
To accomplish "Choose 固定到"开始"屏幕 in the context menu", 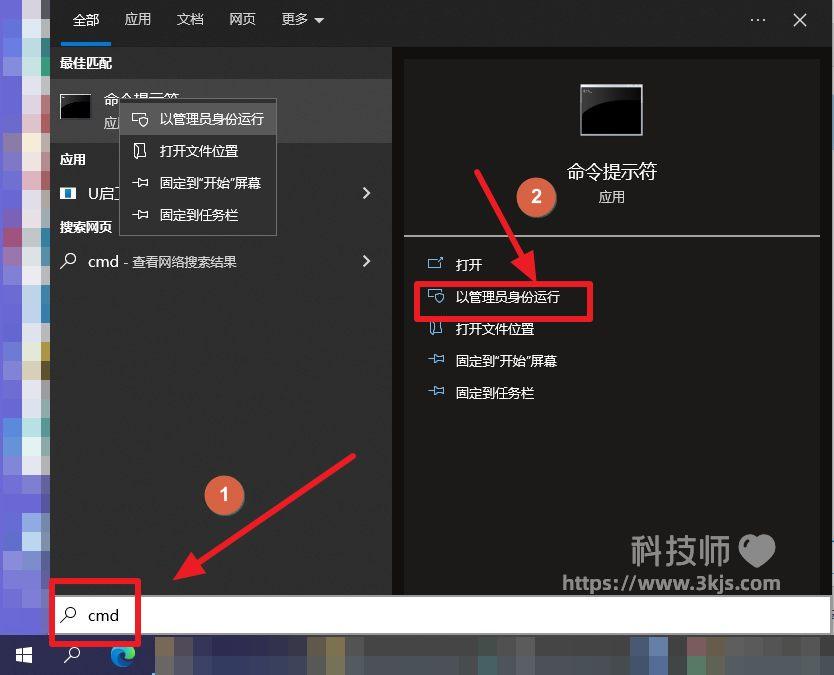I will pyautogui.click(x=198, y=183).
